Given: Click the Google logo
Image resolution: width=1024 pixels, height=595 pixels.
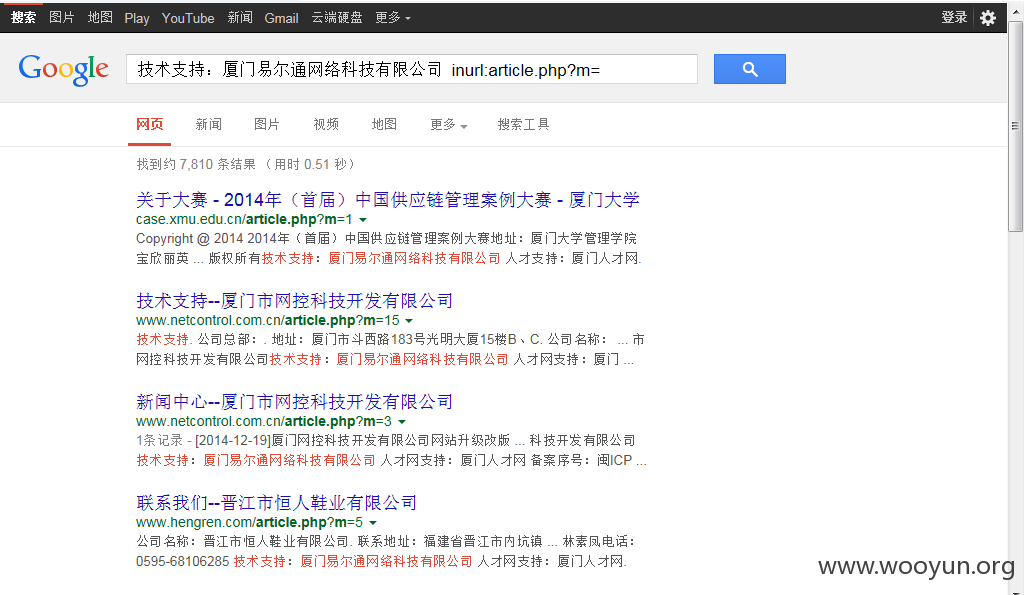Looking at the screenshot, I should 63,69.
